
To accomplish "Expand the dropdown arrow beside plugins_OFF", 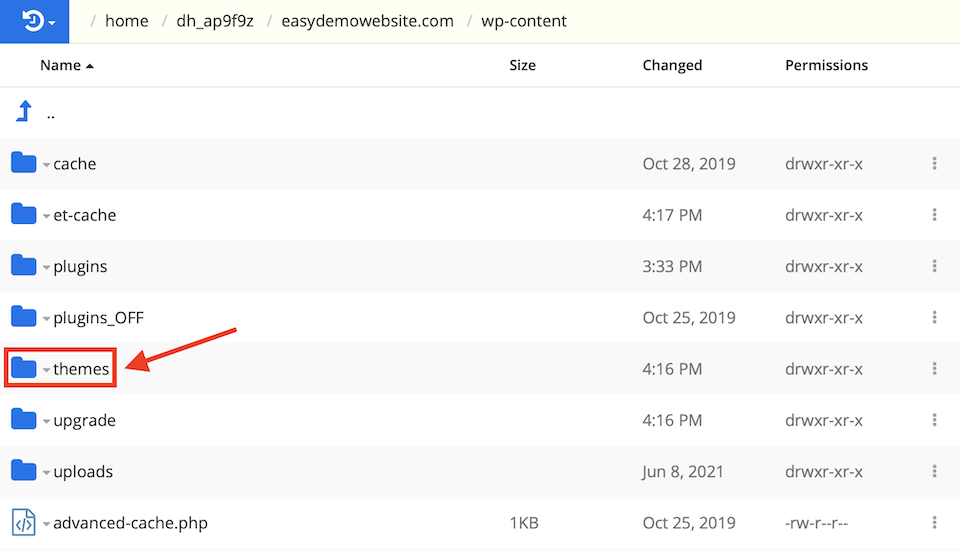I will tap(46, 319).
